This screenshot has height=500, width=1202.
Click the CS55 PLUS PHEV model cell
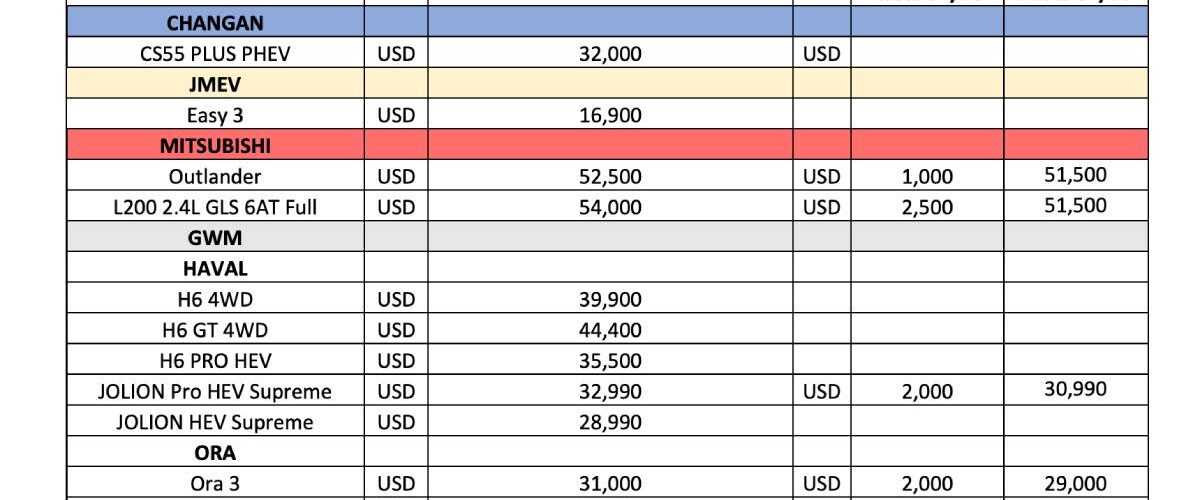pos(215,53)
